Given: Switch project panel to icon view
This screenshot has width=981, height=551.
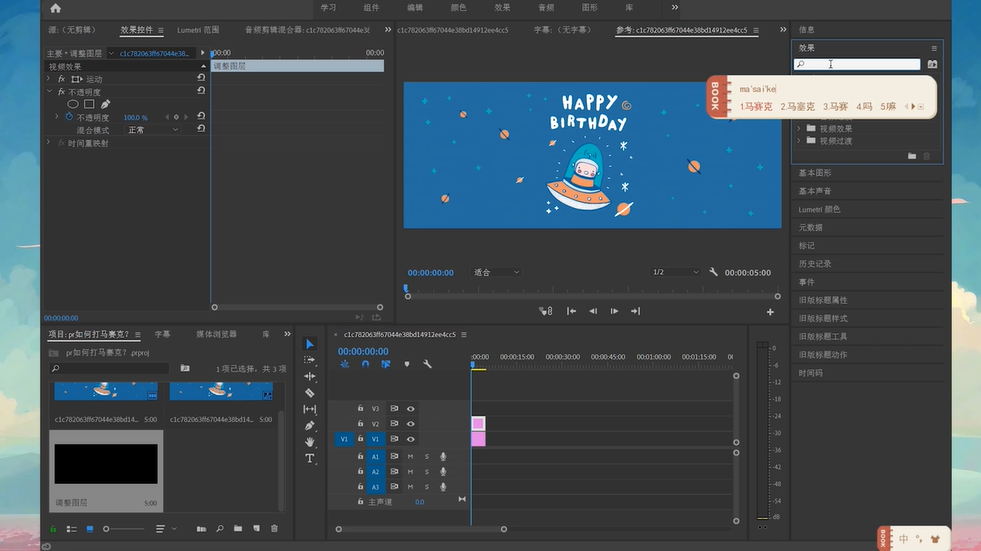Looking at the screenshot, I should click(x=90, y=529).
